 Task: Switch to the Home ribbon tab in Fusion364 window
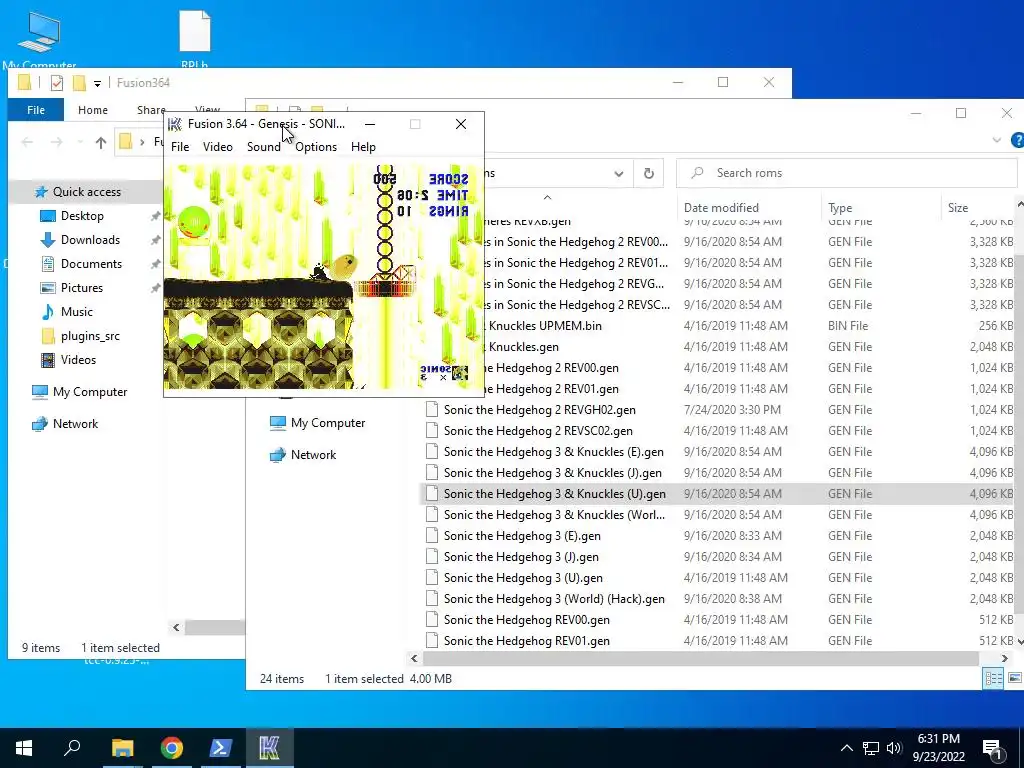coord(93,110)
